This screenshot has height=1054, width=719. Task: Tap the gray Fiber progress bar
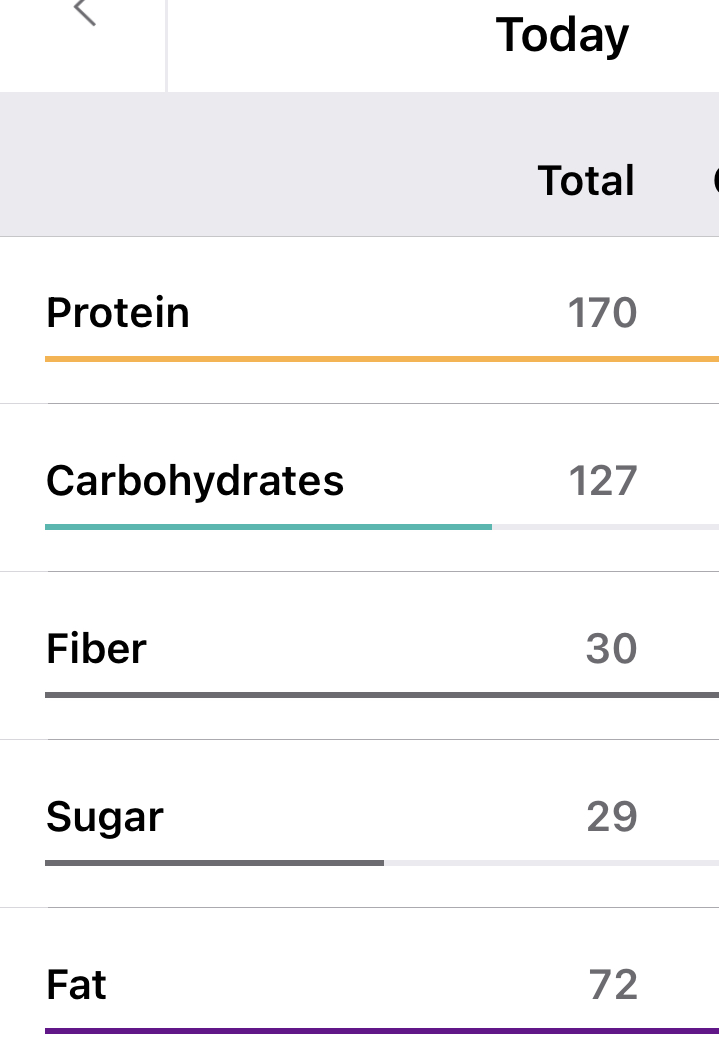pyautogui.click(x=380, y=694)
